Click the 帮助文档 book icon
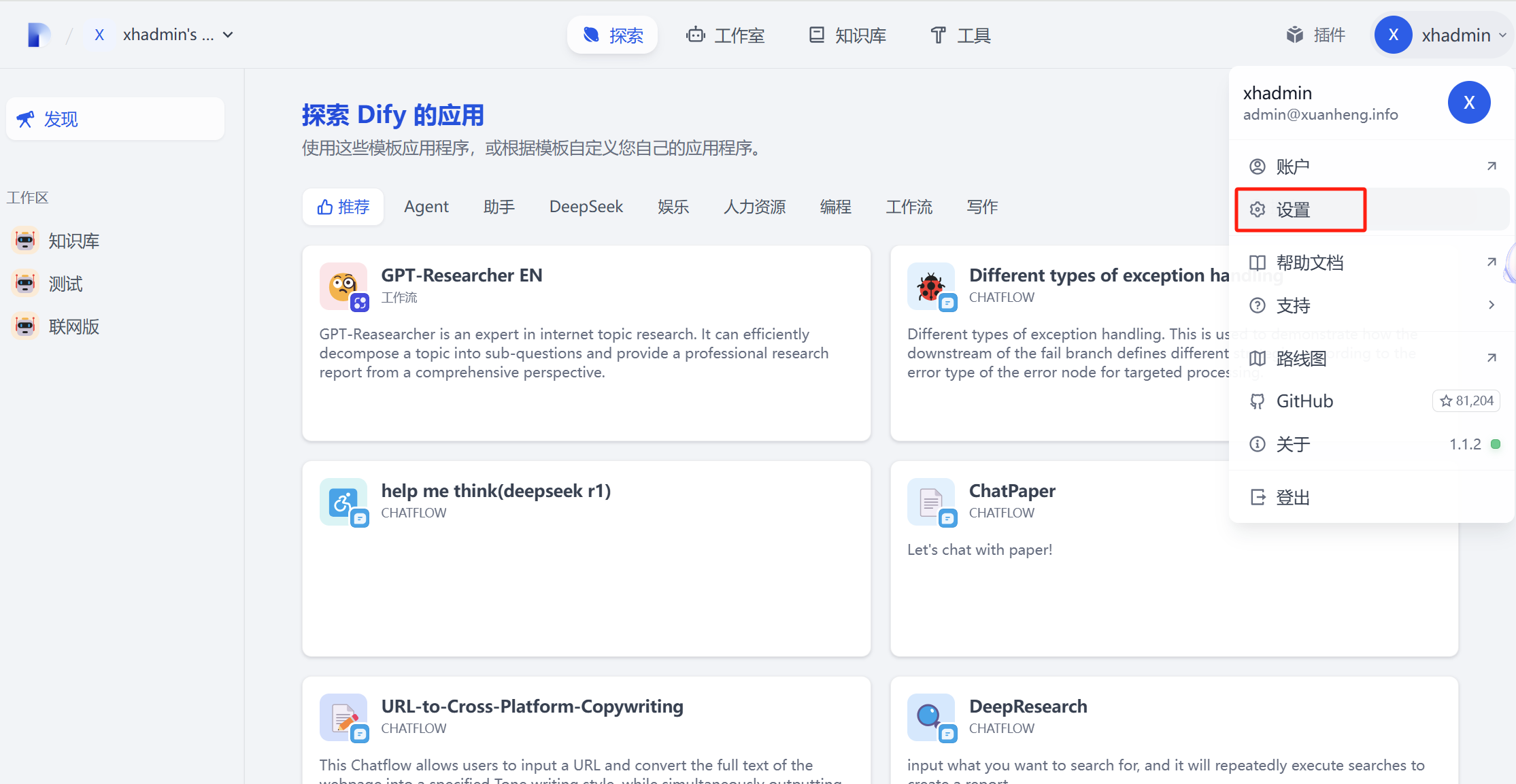This screenshot has width=1516, height=784. (1258, 262)
